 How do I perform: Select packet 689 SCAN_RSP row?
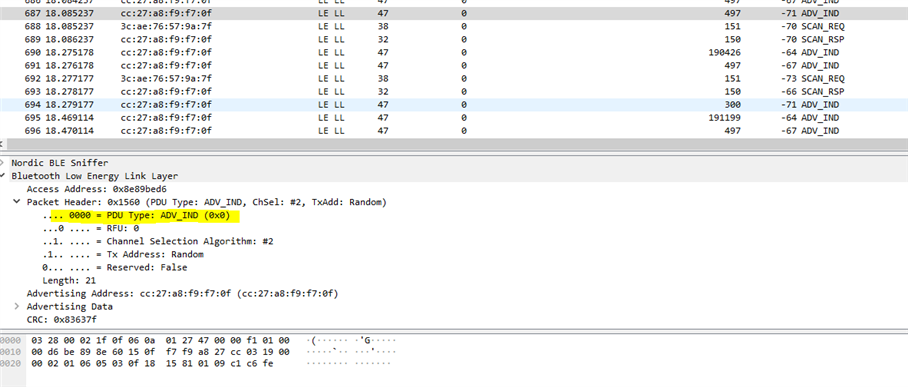coord(454,39)
